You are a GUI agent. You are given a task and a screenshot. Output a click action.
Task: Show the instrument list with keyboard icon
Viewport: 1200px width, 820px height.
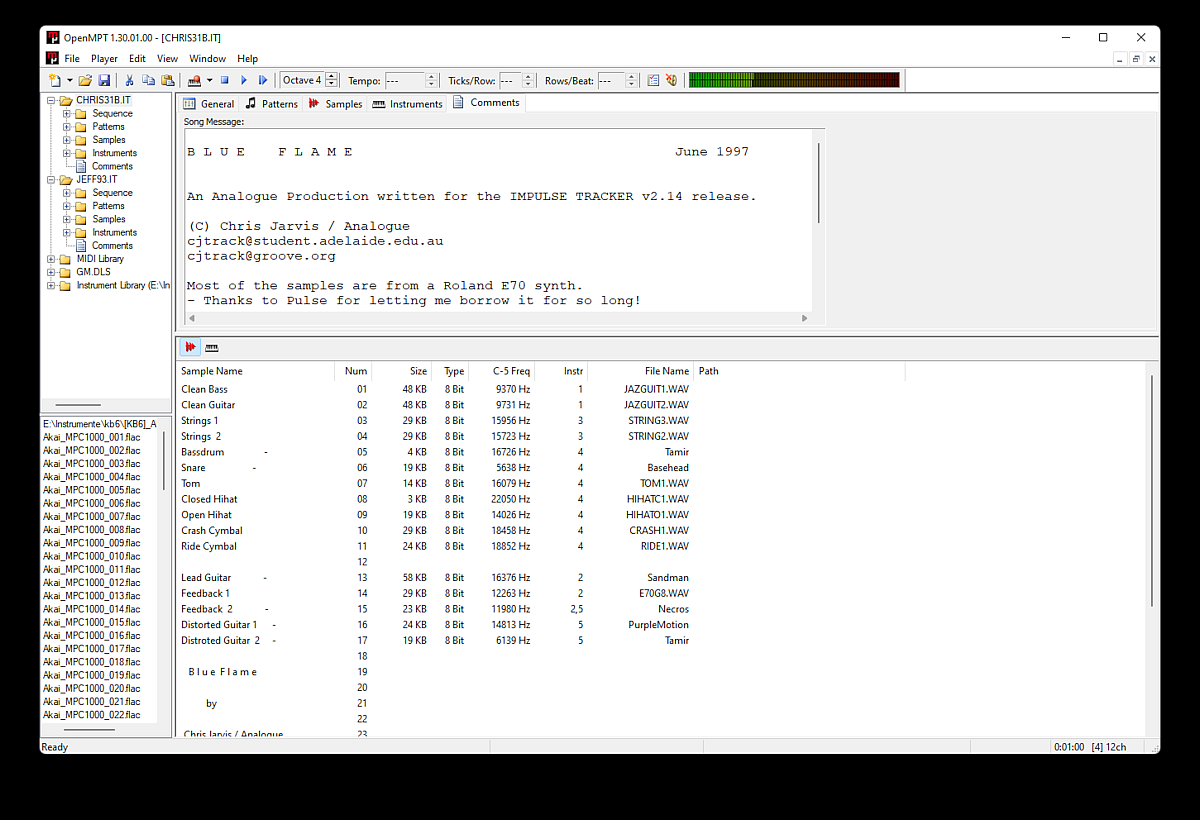[212, 347]
